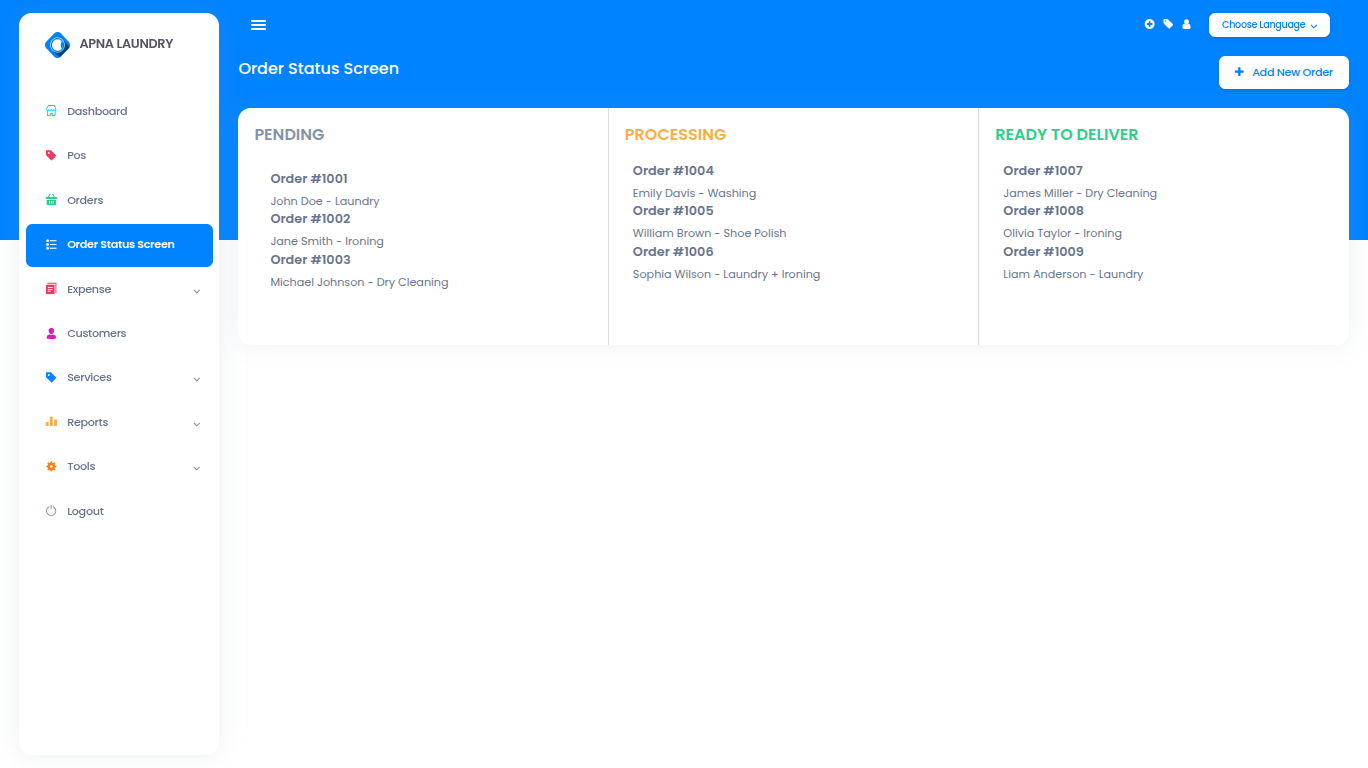The width and height of the screenshot is (1368, 768).
Task: Select Order #1005 in Processing column
Action: tap(672, 210)
